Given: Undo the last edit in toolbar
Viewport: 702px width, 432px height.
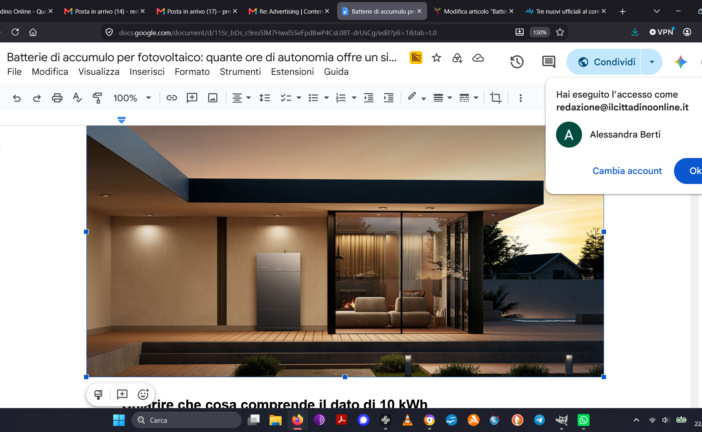Looking at the screenshot, I should (17, 98).
